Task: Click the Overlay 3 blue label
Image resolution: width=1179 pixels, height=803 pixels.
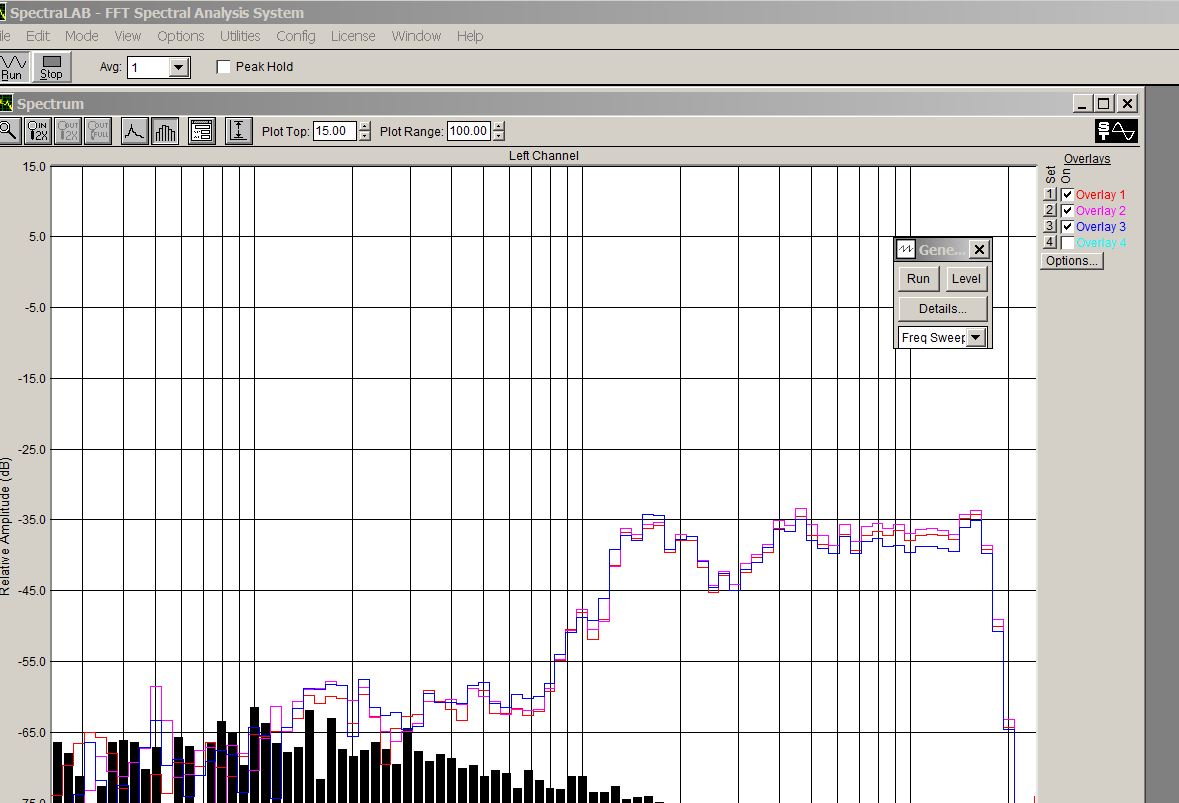Action: [1100, 226]
